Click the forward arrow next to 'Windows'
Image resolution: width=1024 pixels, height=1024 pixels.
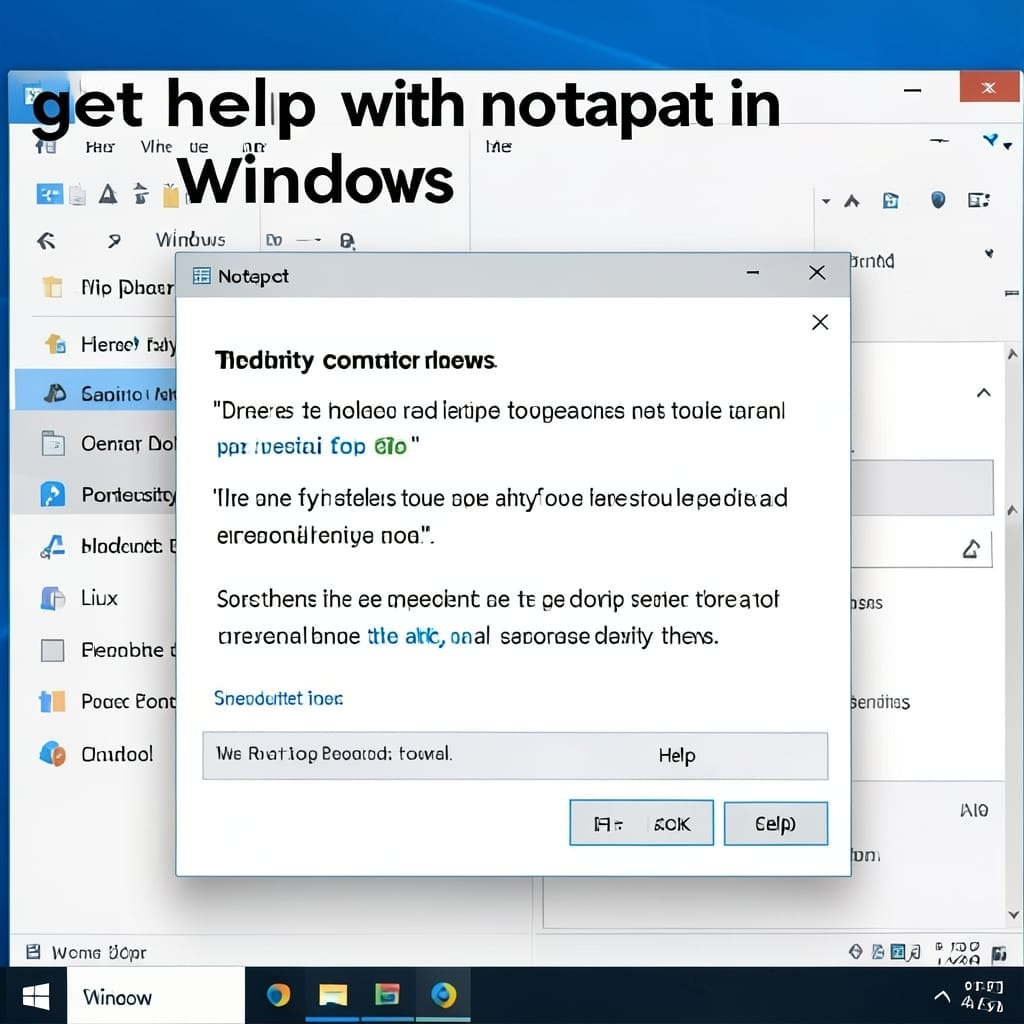click(x=114, y=241)
